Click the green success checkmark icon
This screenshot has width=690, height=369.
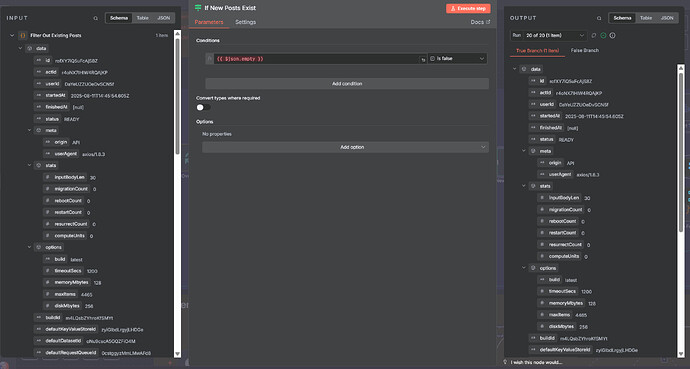tap(603, 35)
